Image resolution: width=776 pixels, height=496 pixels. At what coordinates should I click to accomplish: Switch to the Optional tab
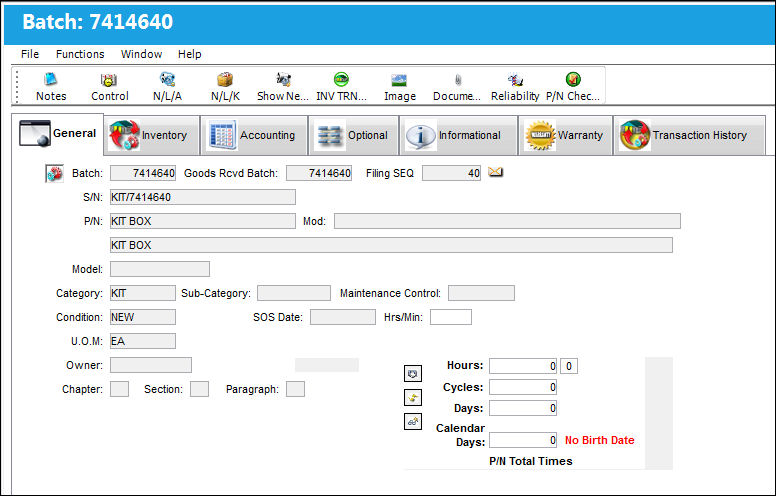click(353, 135)
